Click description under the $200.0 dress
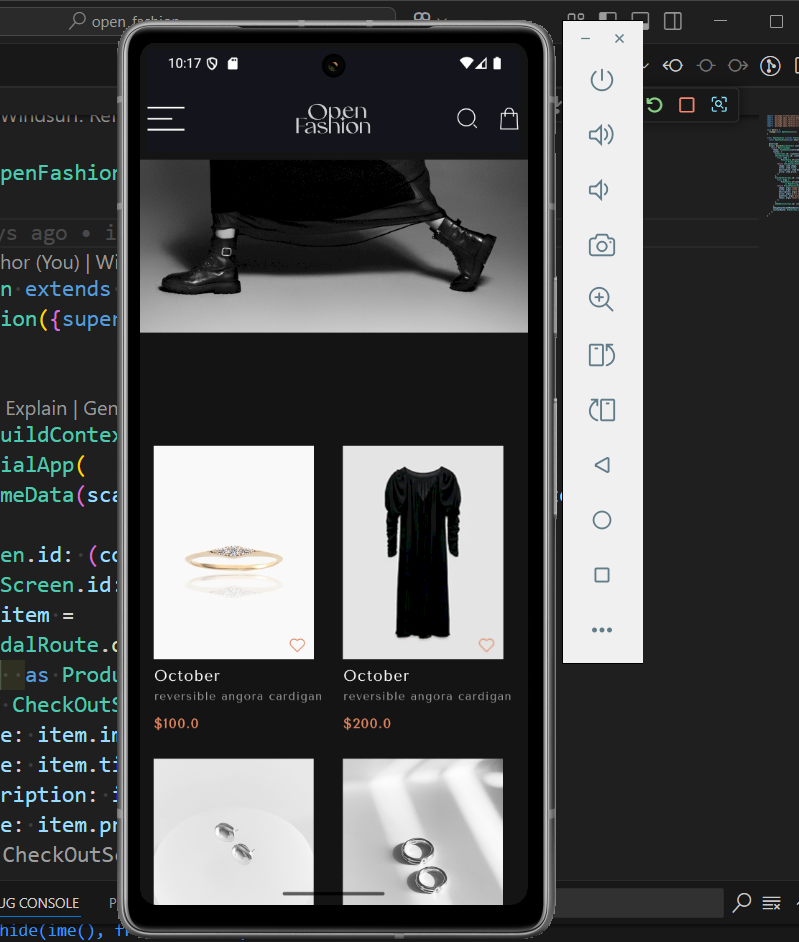The height and width of the screenshot is (942, 799). coord(427,696)
